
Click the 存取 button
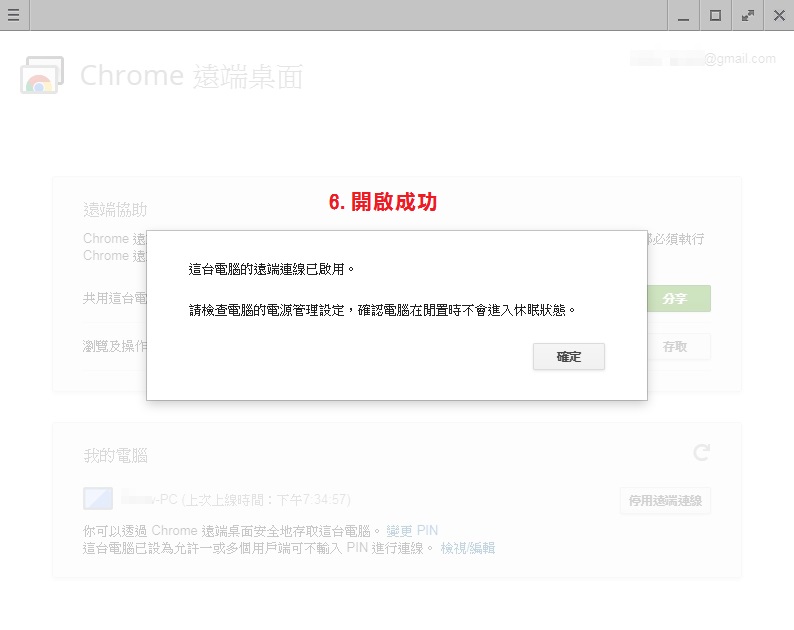point(675,346)
